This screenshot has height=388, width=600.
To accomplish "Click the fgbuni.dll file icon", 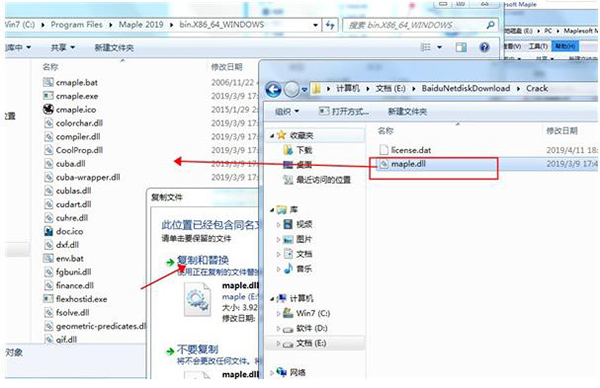I will [x=48, y=272].
